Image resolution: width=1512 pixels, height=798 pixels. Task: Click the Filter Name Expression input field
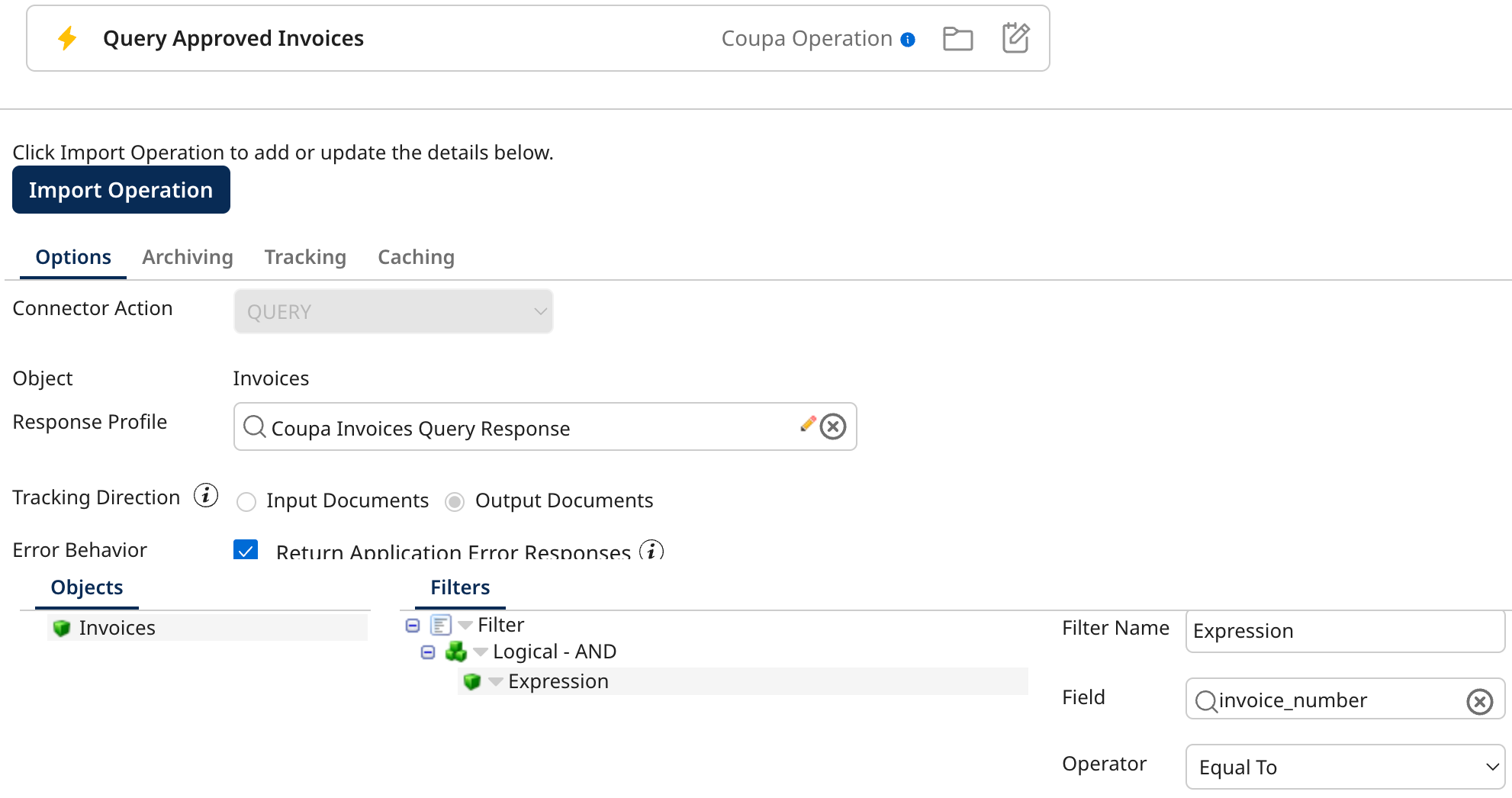point(1343,631)
